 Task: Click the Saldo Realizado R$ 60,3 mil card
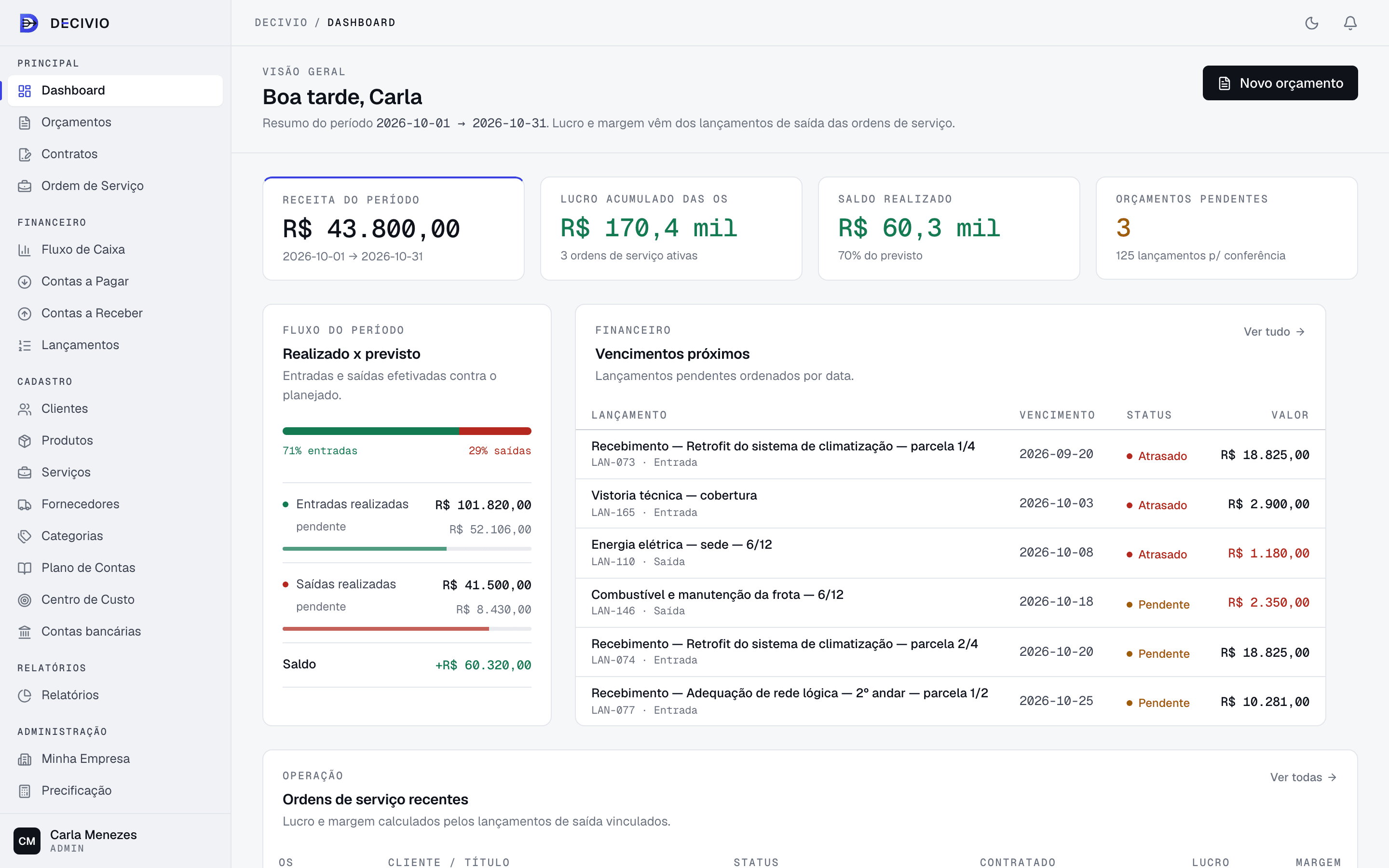(949, 229)
